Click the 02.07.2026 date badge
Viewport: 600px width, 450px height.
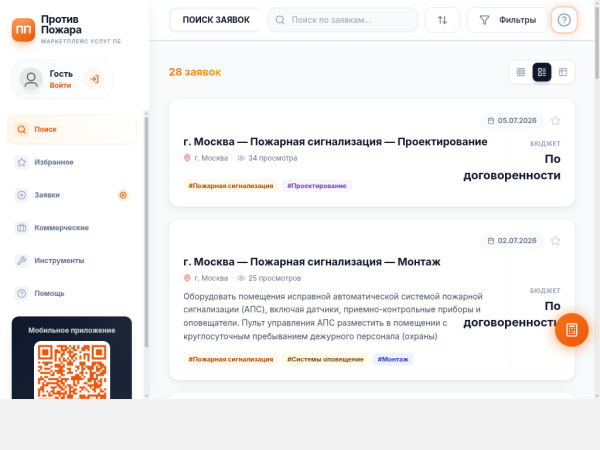coord(512,241)
